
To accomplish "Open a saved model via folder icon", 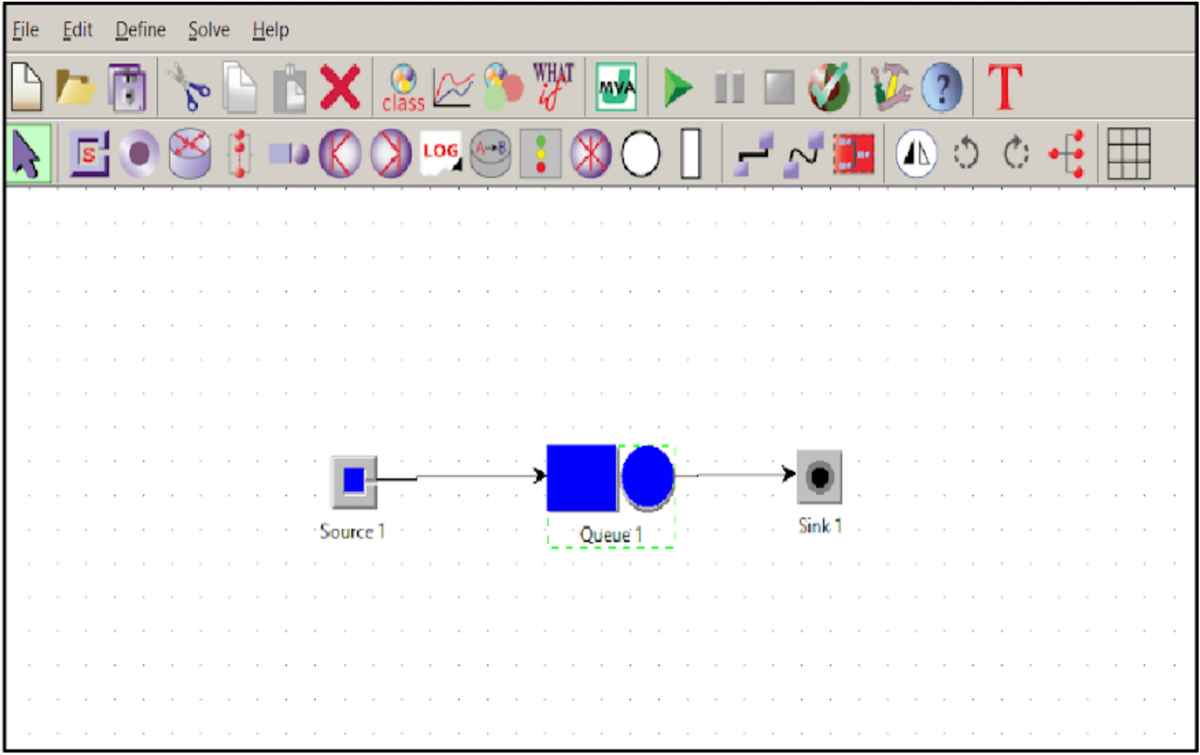I will pyautogui.click(x=76, y=89).
